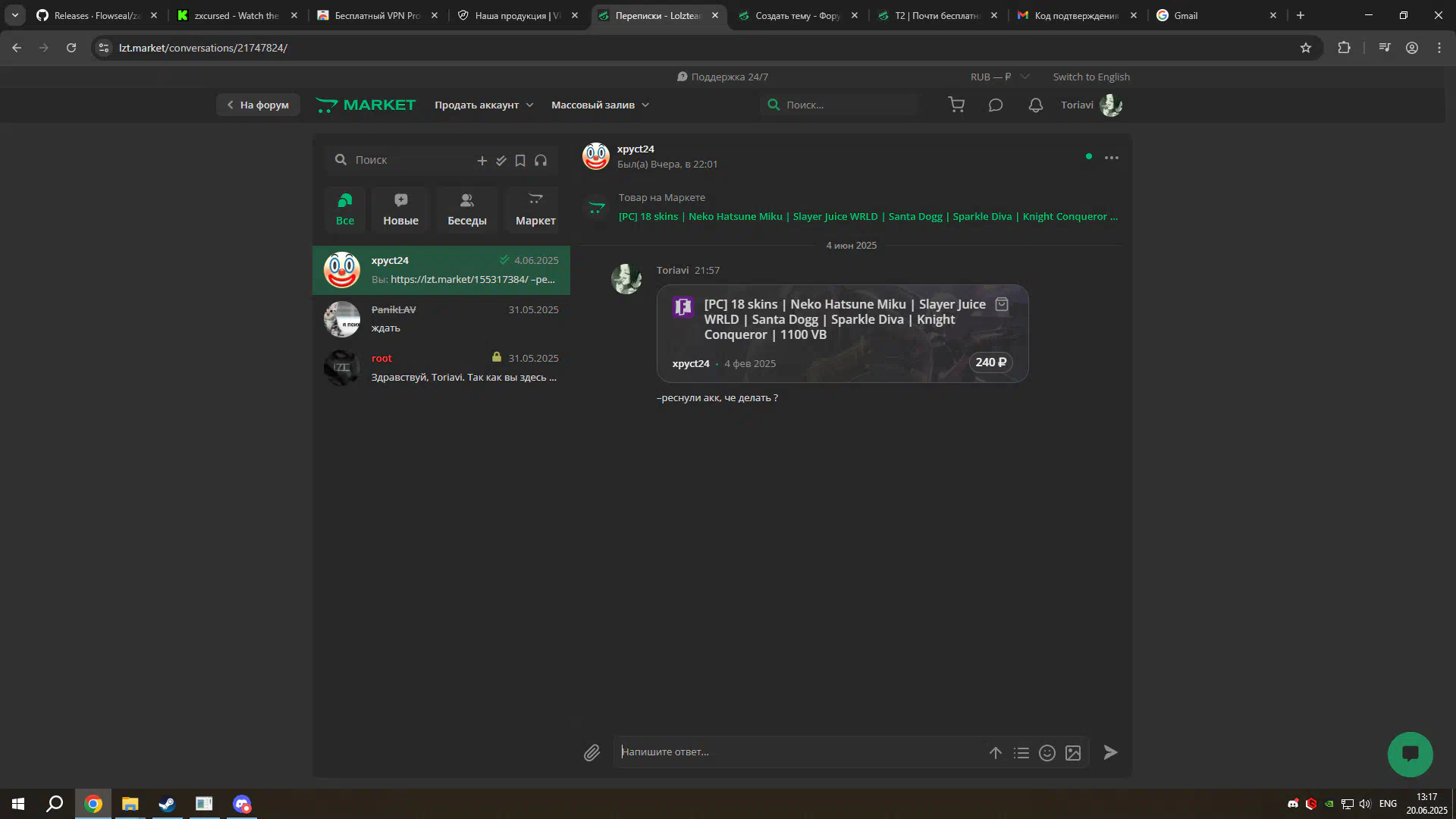The width and height of the screenshot is (1456, 819).
Task: Focus the Напишите ответ reply field
Action: 800,752
